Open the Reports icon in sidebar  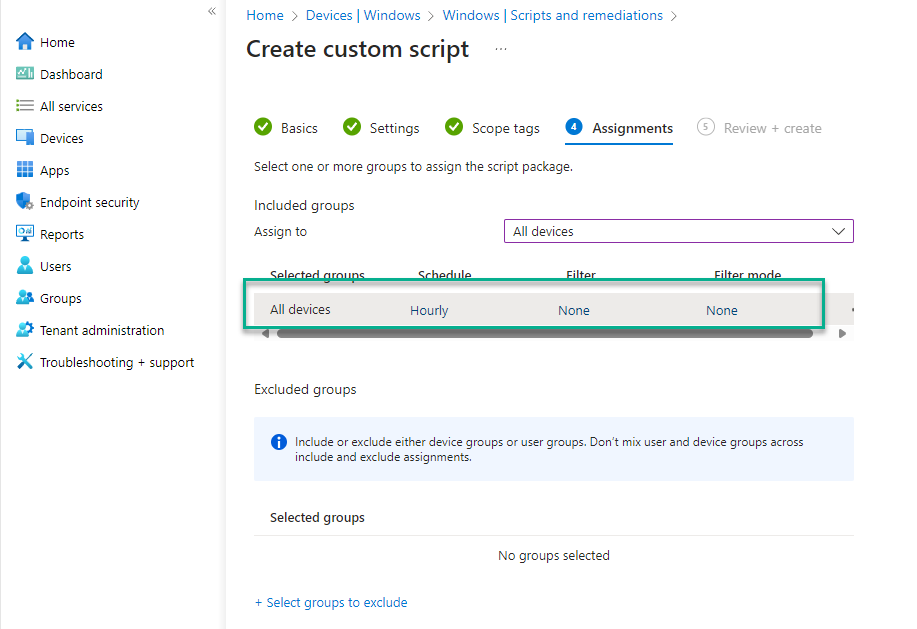point(25,233)
